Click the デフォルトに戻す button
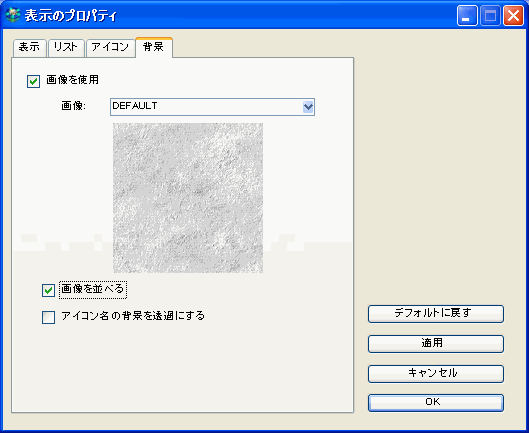This screenshot has width=529, height=433. click(x=436, y=314)
